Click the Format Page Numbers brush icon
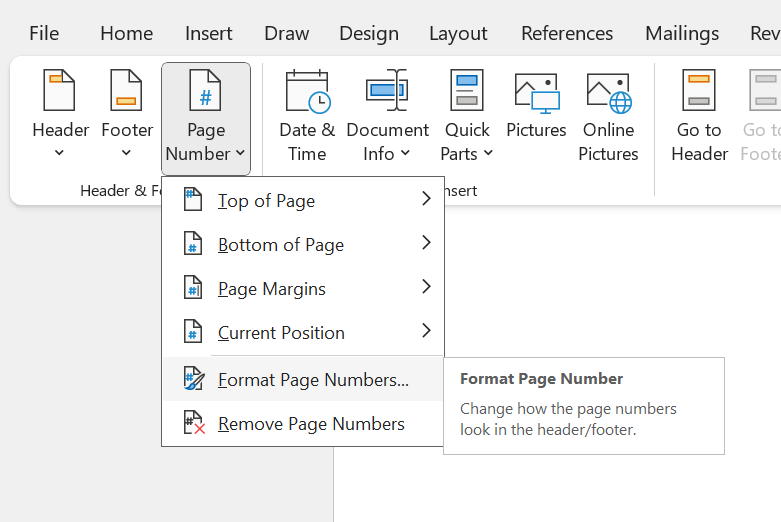This screenshot has width=781, height=522. pos(194,379)
